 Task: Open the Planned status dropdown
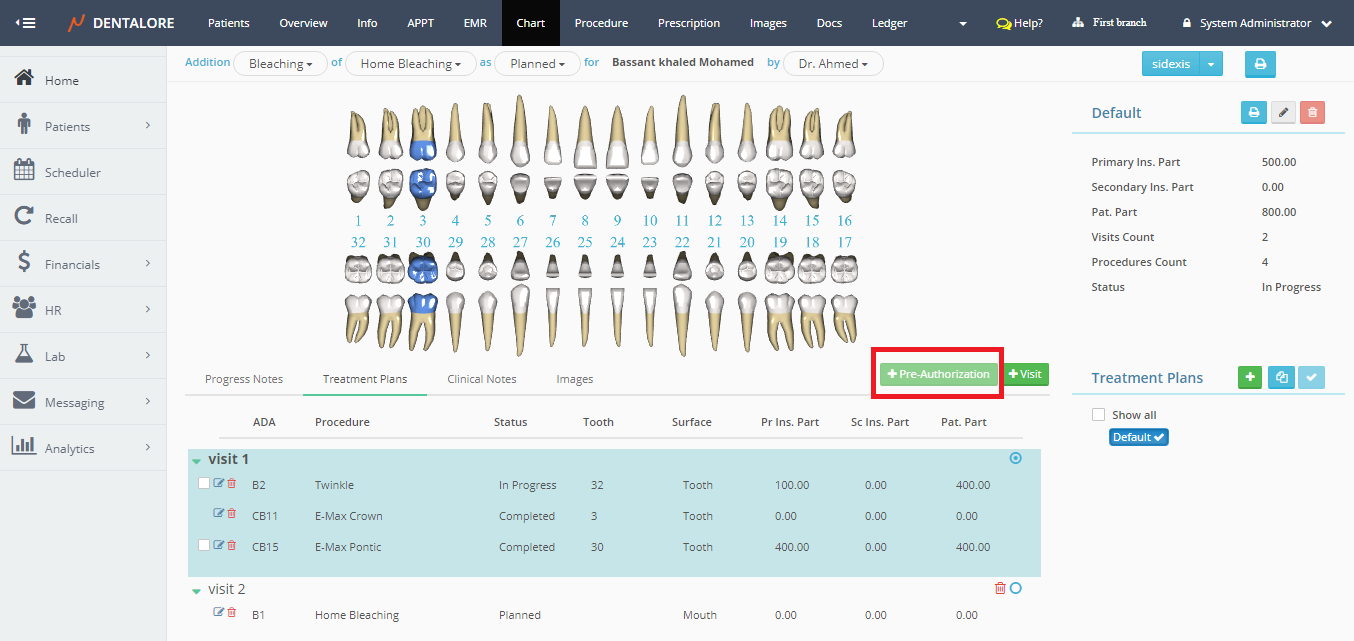tap(537, 64)
